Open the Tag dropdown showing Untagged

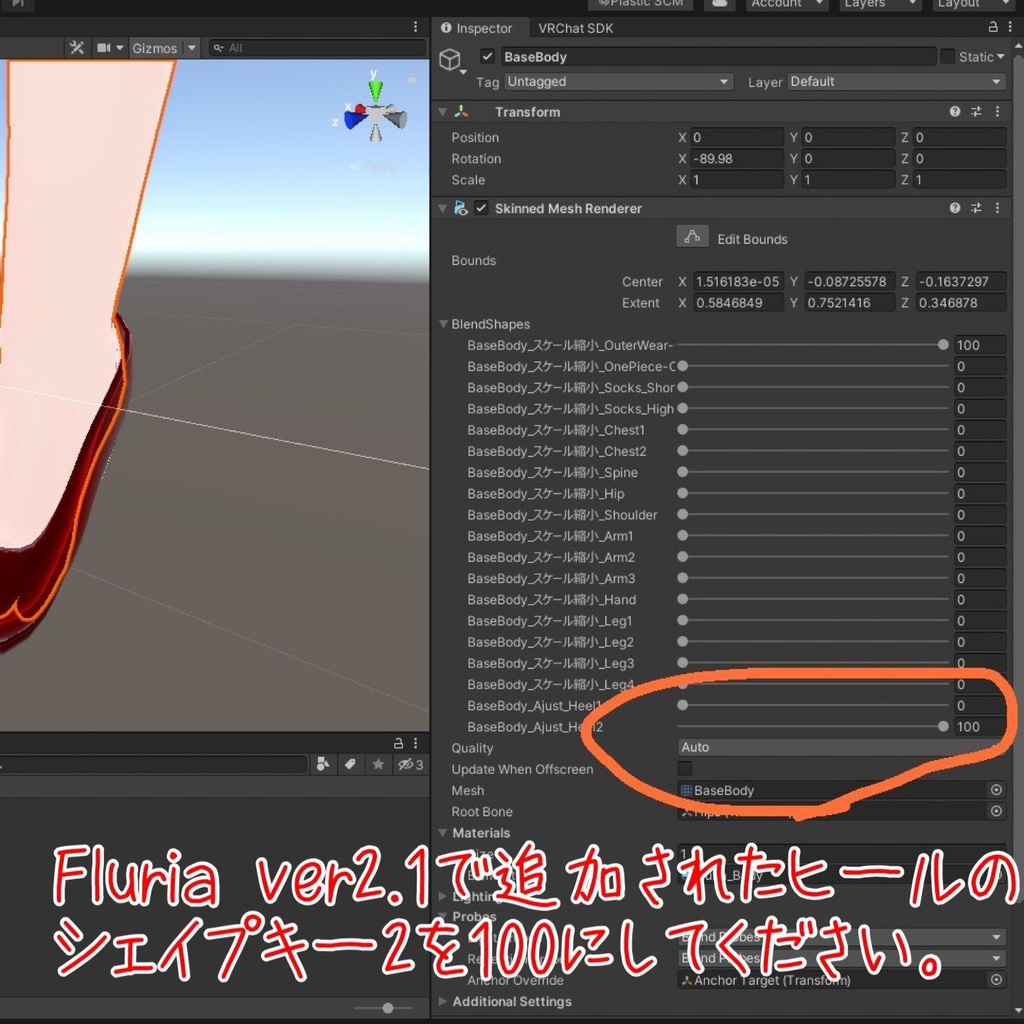[617, 81]
